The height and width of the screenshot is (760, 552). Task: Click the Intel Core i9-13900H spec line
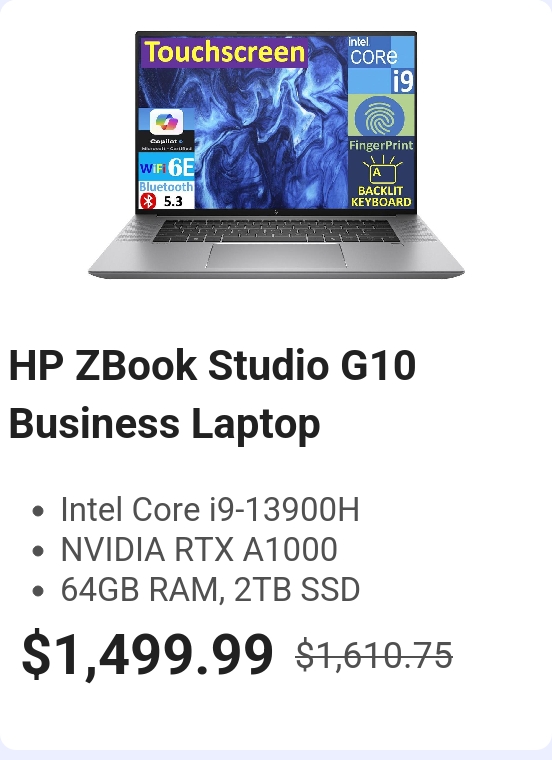(210, 509)
